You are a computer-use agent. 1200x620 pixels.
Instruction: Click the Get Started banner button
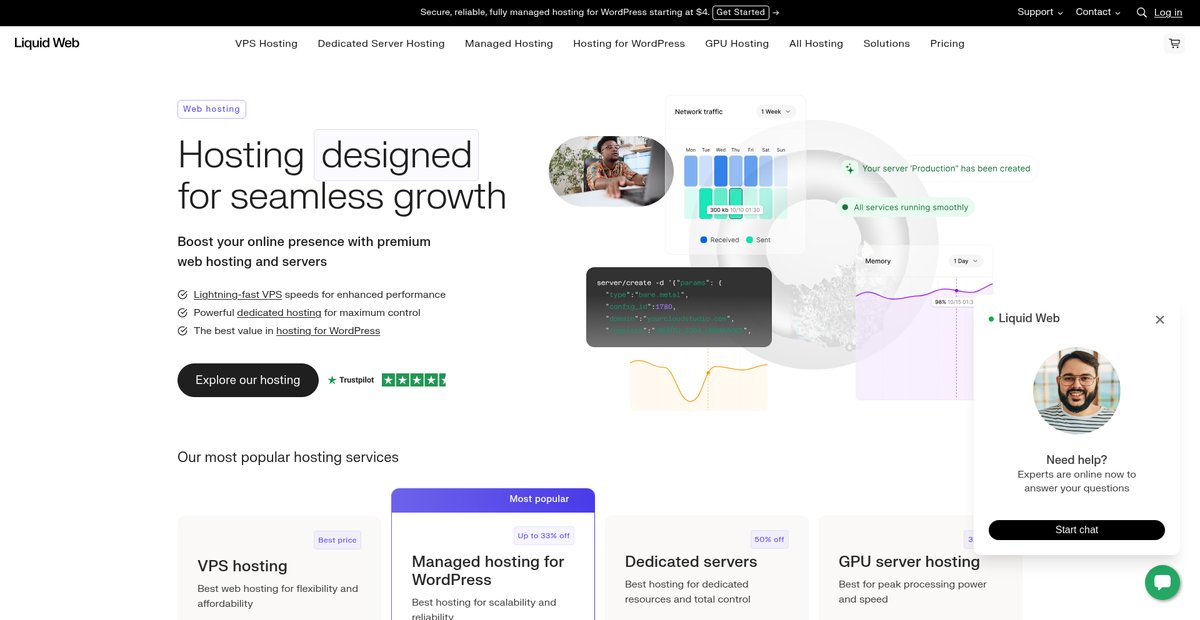click(741, 13)
